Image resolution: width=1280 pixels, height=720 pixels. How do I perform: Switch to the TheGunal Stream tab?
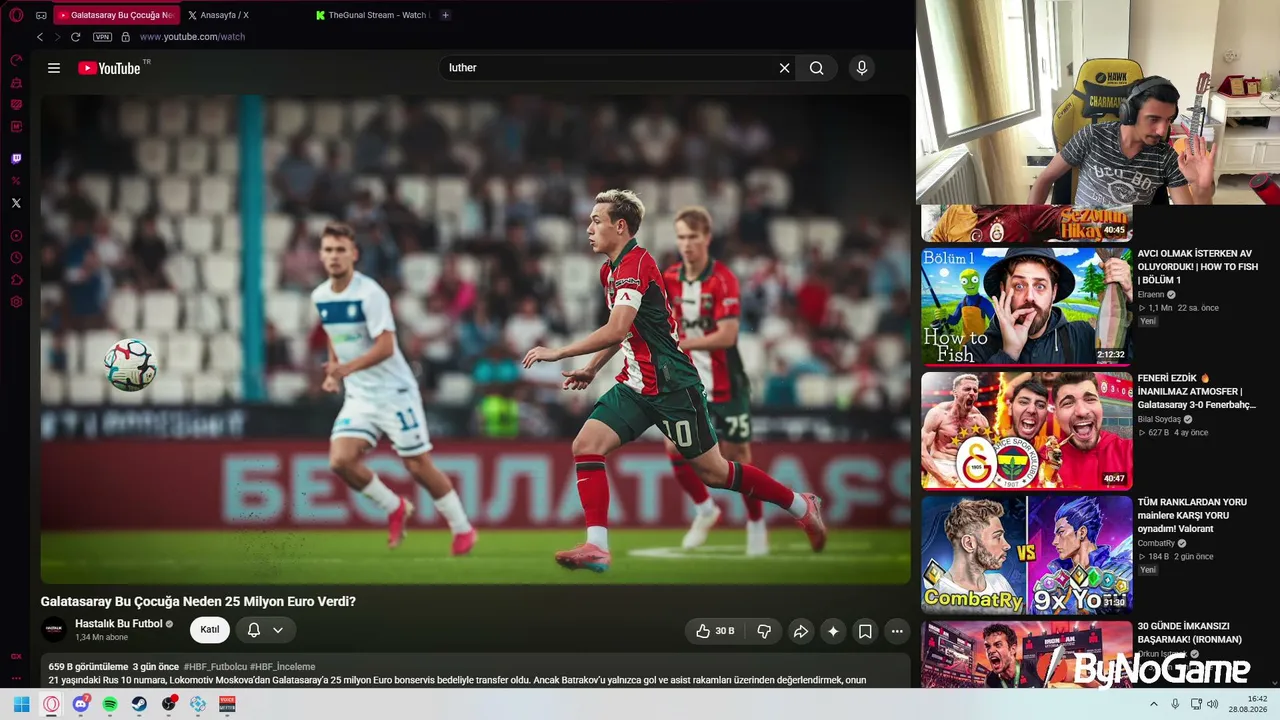click(x=372, y=15)
